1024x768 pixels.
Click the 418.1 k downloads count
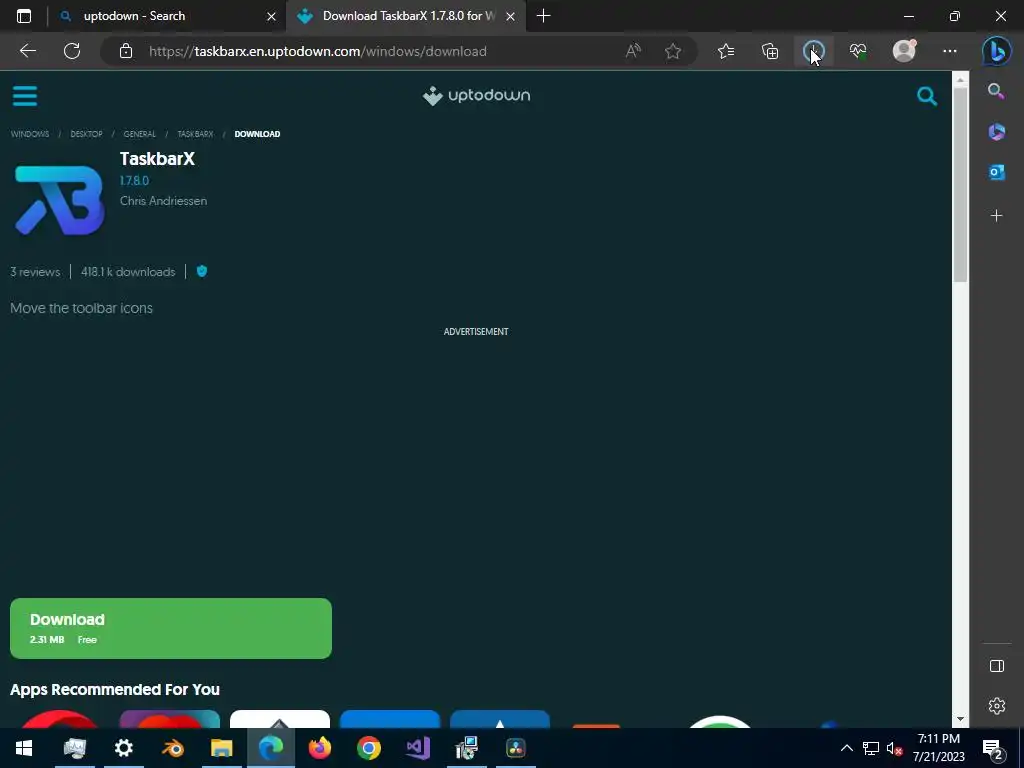(x=128, y=272)
